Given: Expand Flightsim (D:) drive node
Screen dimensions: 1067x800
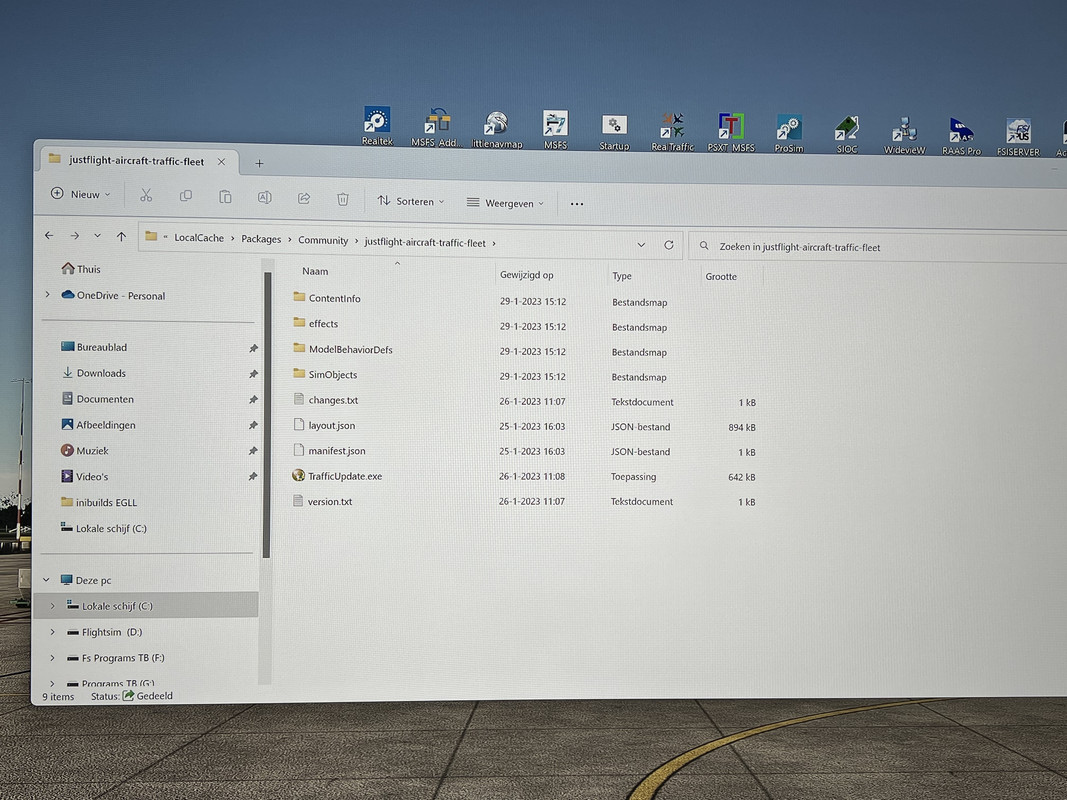Looking at the screenshot, I should [52, 631].
